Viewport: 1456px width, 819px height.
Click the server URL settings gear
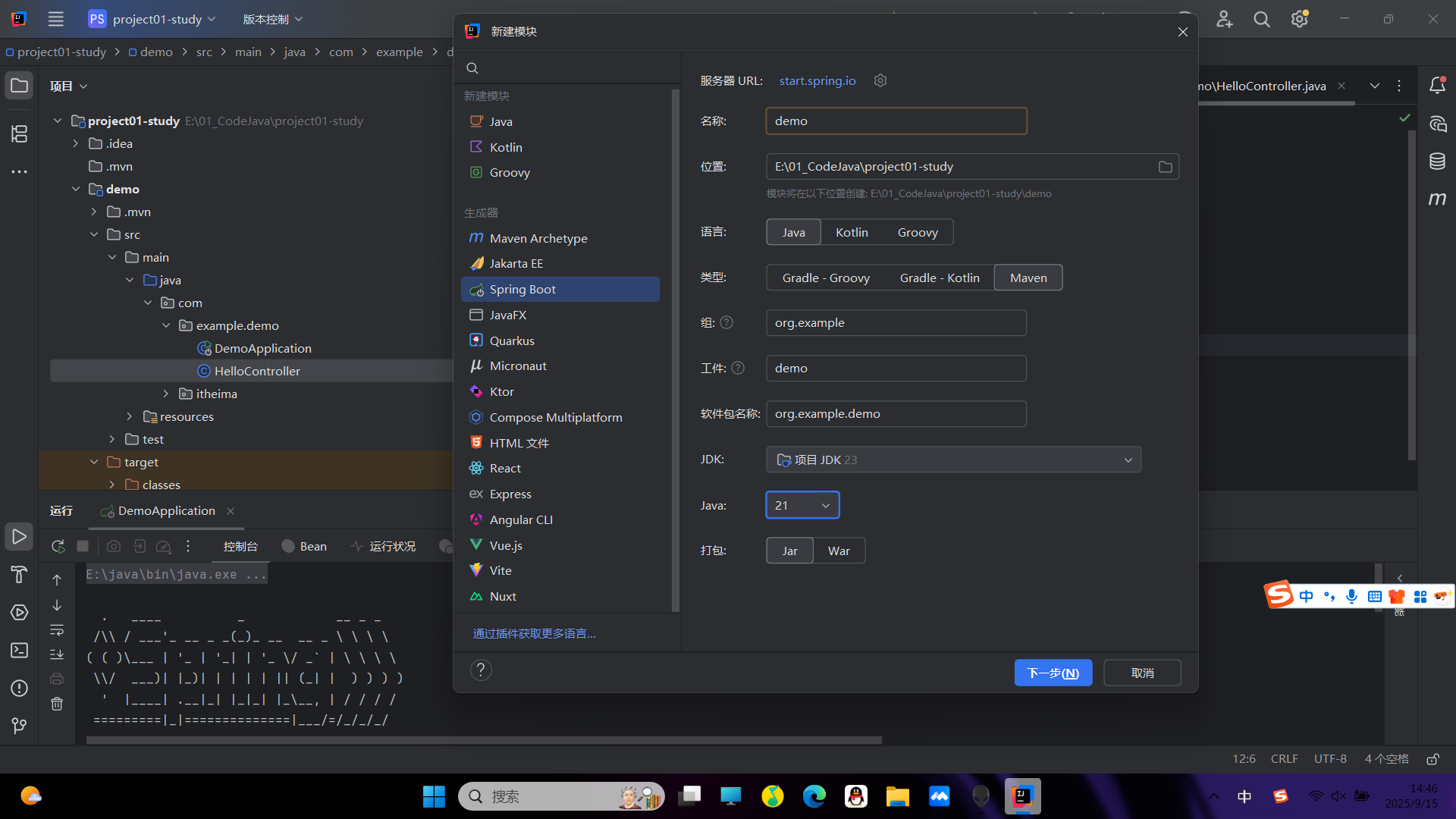pyautogui.click(x=880, y=80)
